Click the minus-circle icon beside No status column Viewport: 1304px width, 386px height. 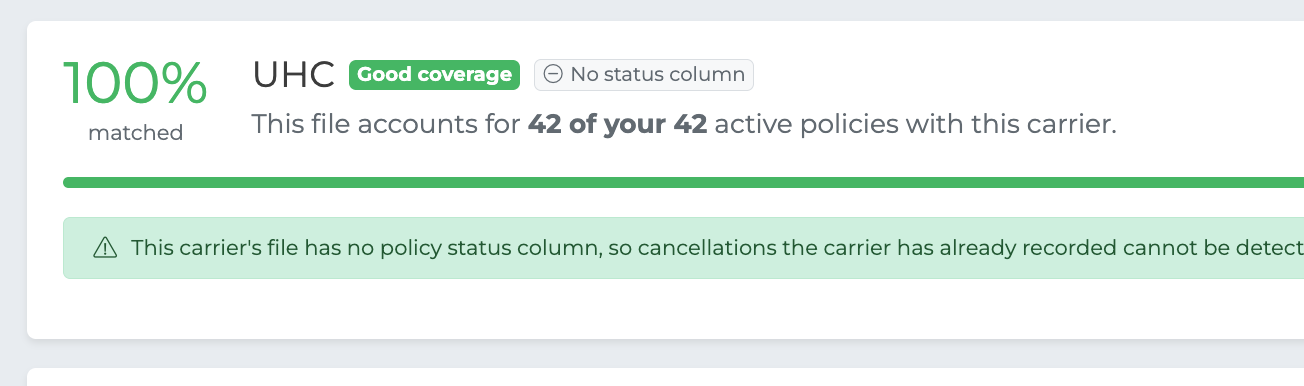click(553, 74)
